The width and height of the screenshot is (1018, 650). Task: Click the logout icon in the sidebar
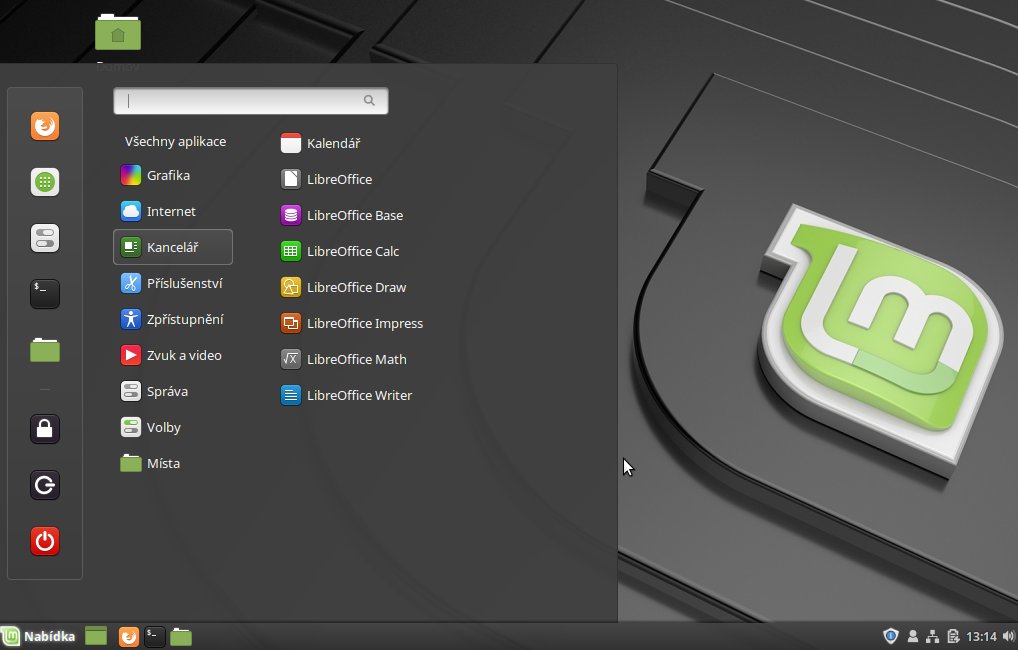coord(45,484)
